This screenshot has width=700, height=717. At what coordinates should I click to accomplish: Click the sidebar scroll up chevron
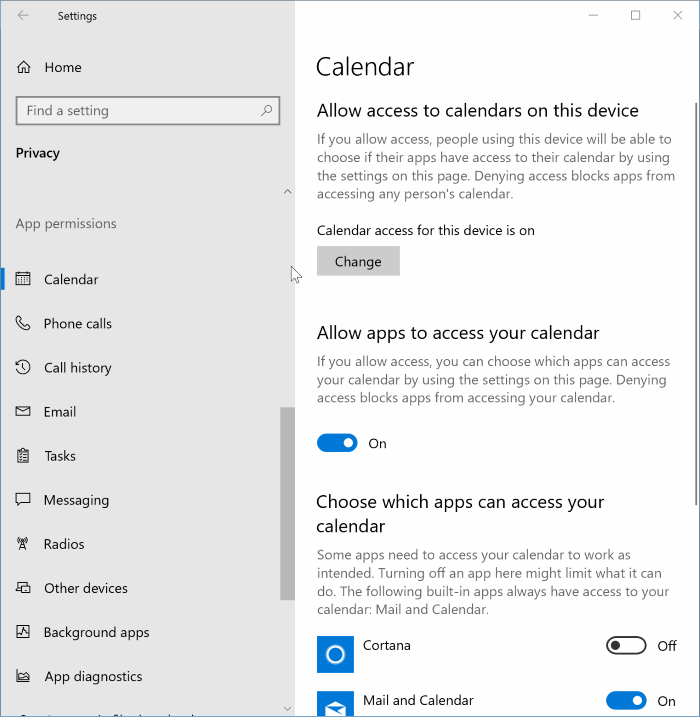[x=287, y=192]
